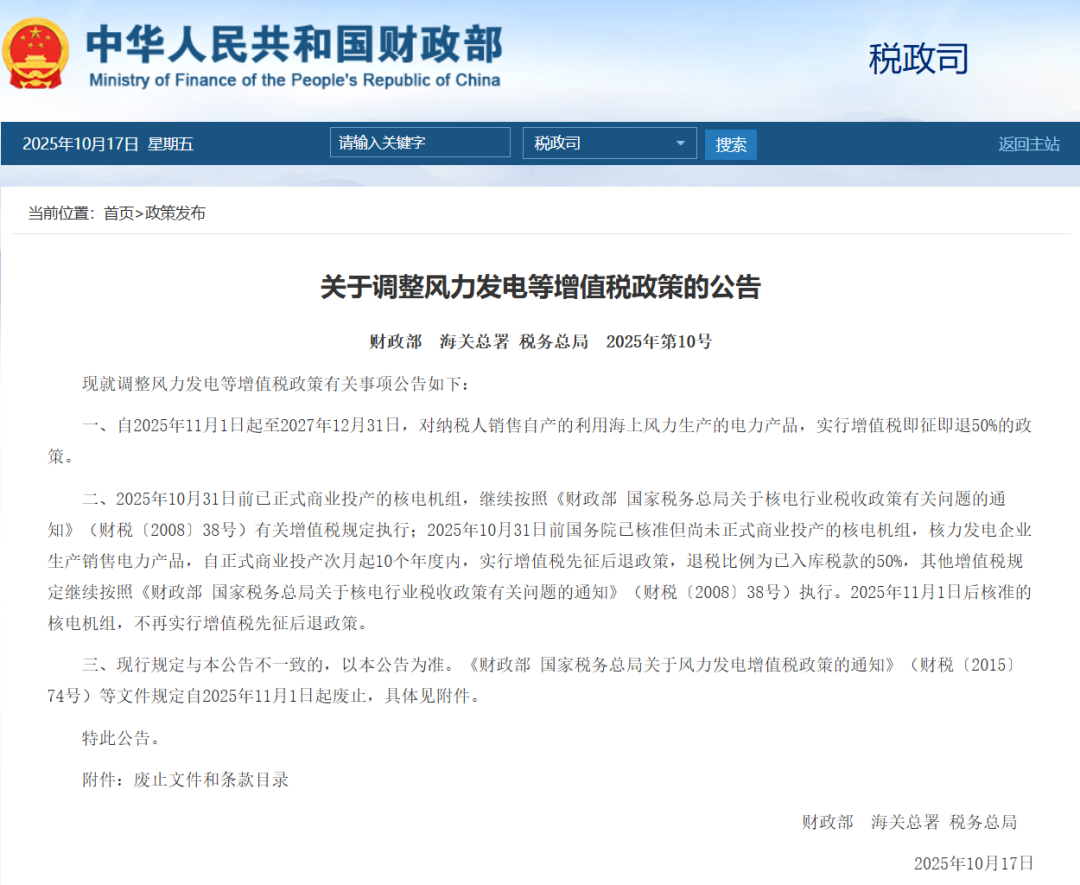This screenshot has width=1080, height=885.
Task: Click the title 关于调整风力发电等增值税政策的公告
Action: [x=540, y=287]
